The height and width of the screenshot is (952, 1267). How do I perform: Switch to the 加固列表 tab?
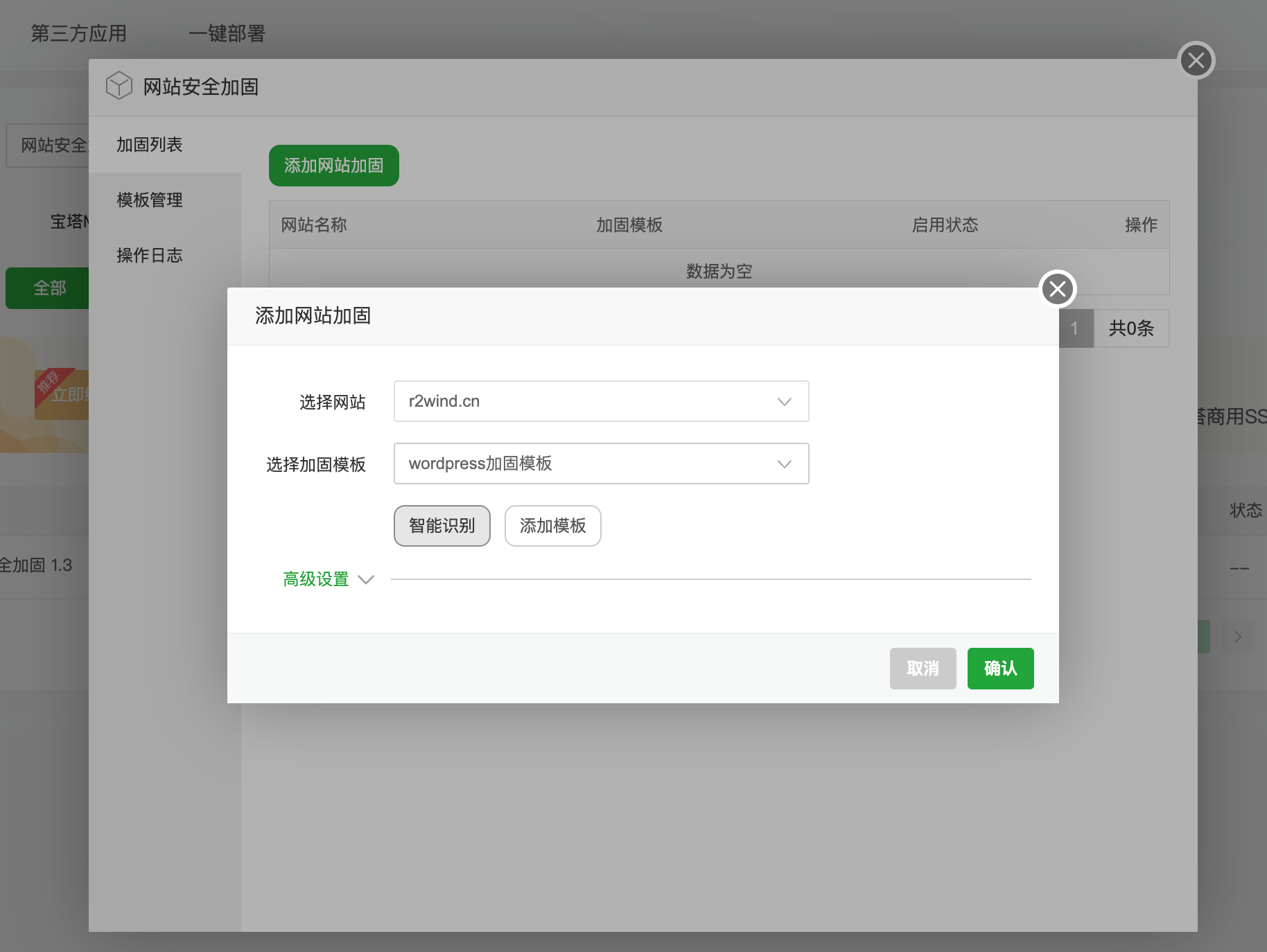point(164,145)
